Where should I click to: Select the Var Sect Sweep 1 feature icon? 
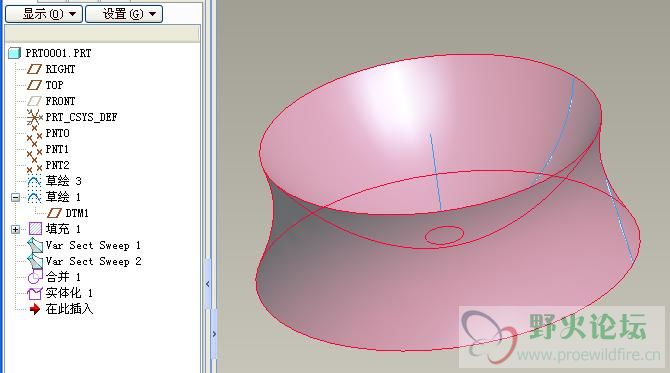tap(35, 246)
